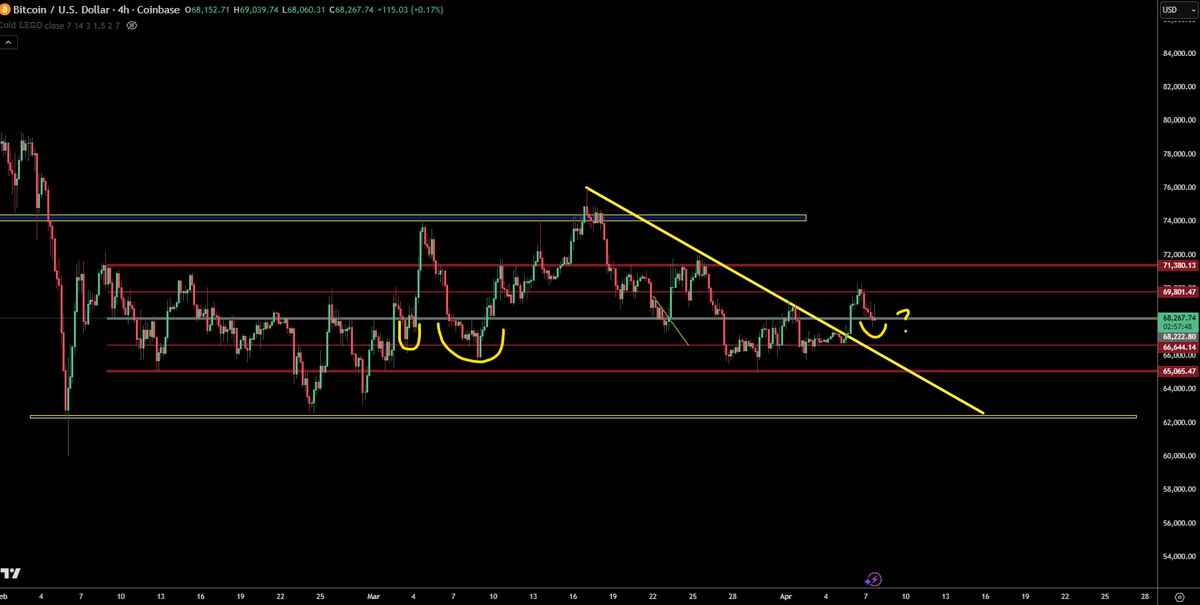This screenshot has width=1200, height=605.
Task: Click the low value L68,060.31
Action: pyautogui.click(x=305, y=10)
